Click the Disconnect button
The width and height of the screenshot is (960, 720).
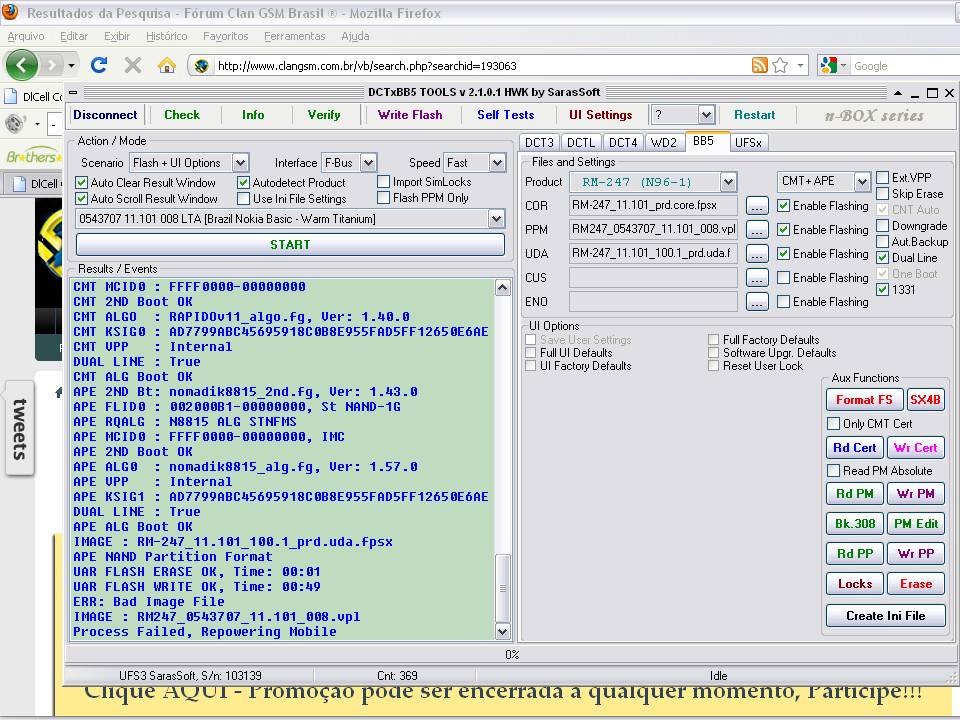point(105,114)
